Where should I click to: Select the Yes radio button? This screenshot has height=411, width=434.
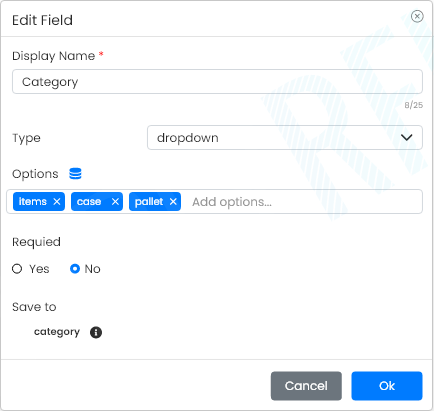coord(17,269)
